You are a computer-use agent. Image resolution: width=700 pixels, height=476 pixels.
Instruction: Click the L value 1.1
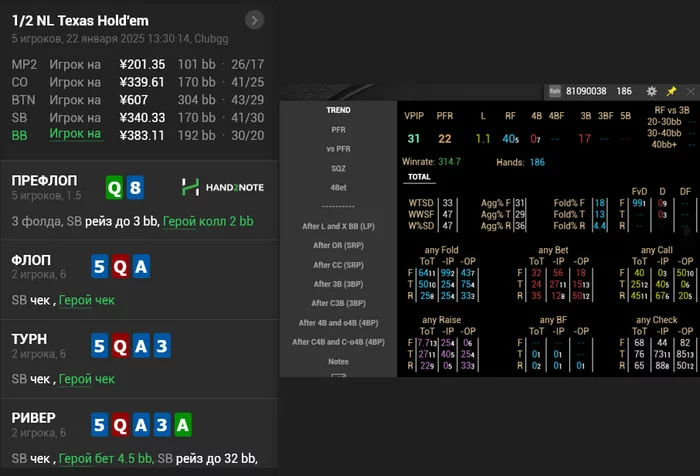click(x=483, y=139)
